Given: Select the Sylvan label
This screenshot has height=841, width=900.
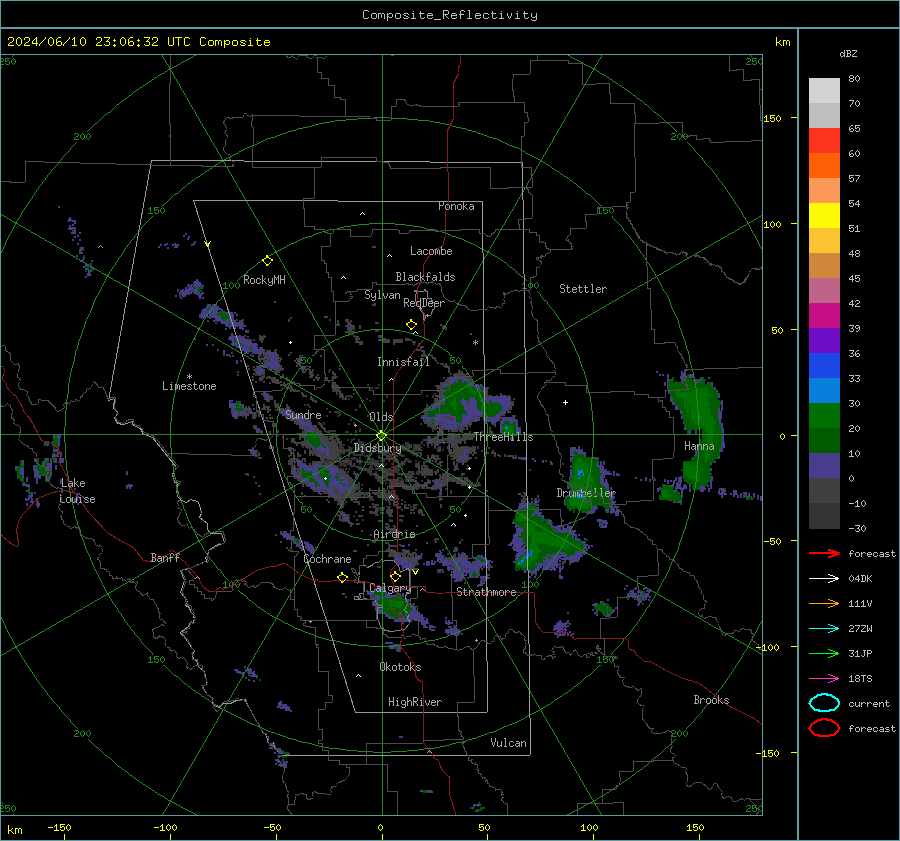Looking at the screenshot, I should coord(382,295).
